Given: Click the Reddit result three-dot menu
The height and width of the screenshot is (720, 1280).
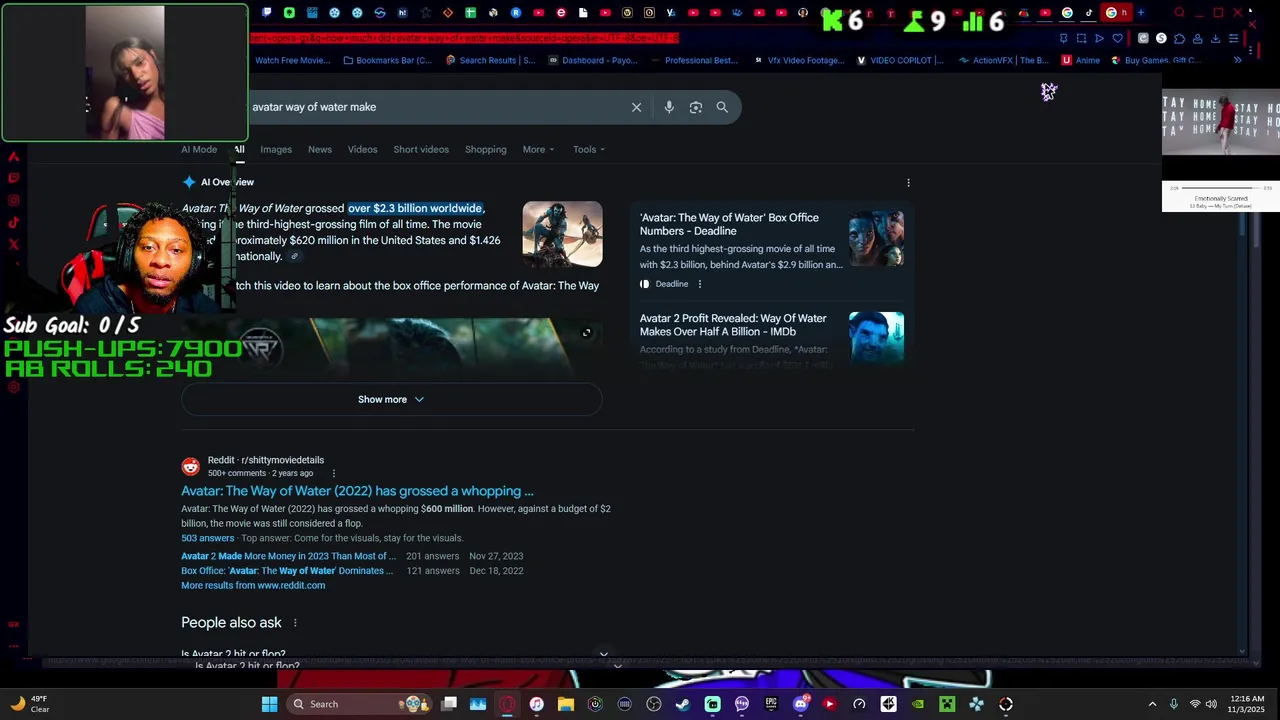Looking at the screenshot, I should (333, 473).
